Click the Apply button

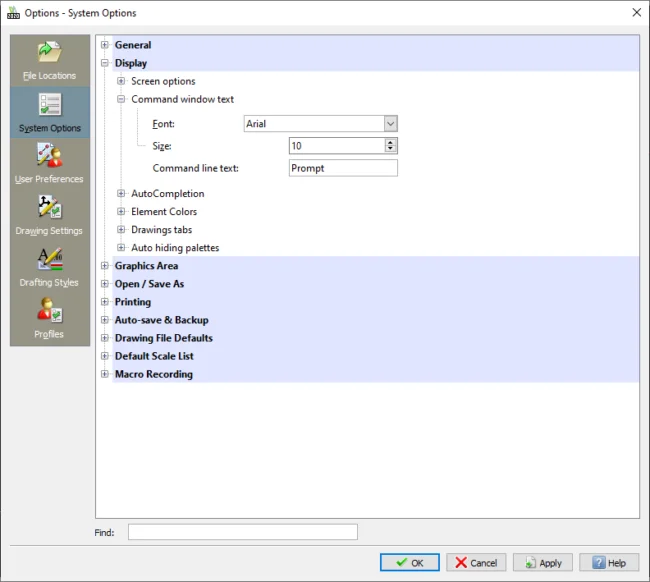click(543, 563)
